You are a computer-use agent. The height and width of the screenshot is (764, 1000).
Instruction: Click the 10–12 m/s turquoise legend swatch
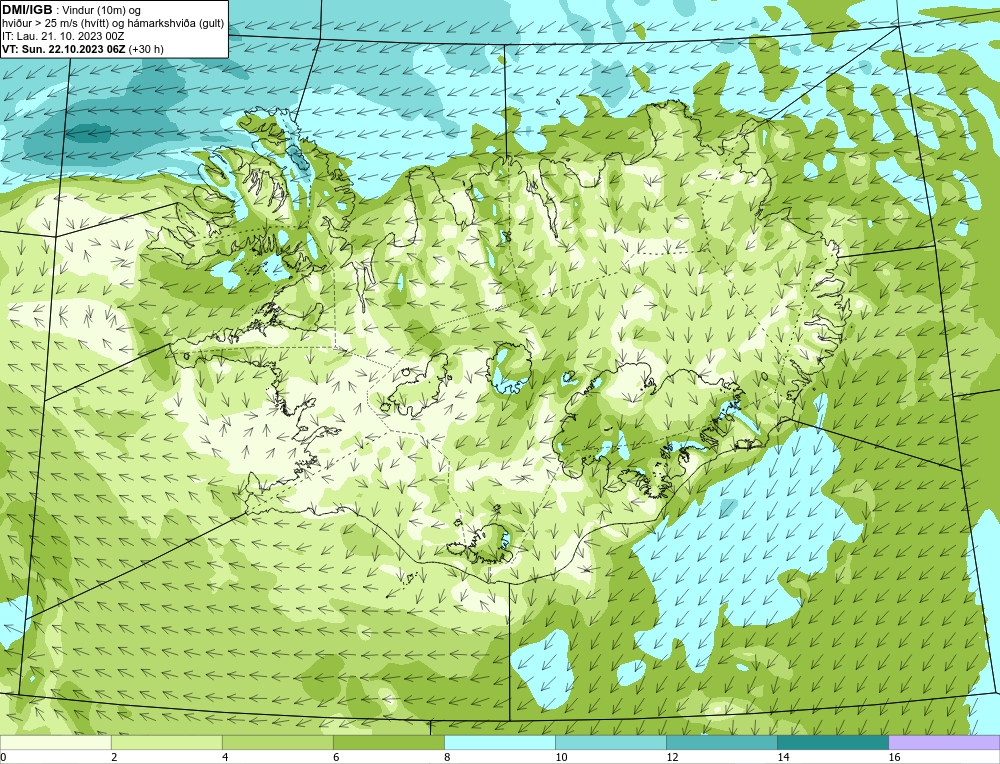[610, 742]
